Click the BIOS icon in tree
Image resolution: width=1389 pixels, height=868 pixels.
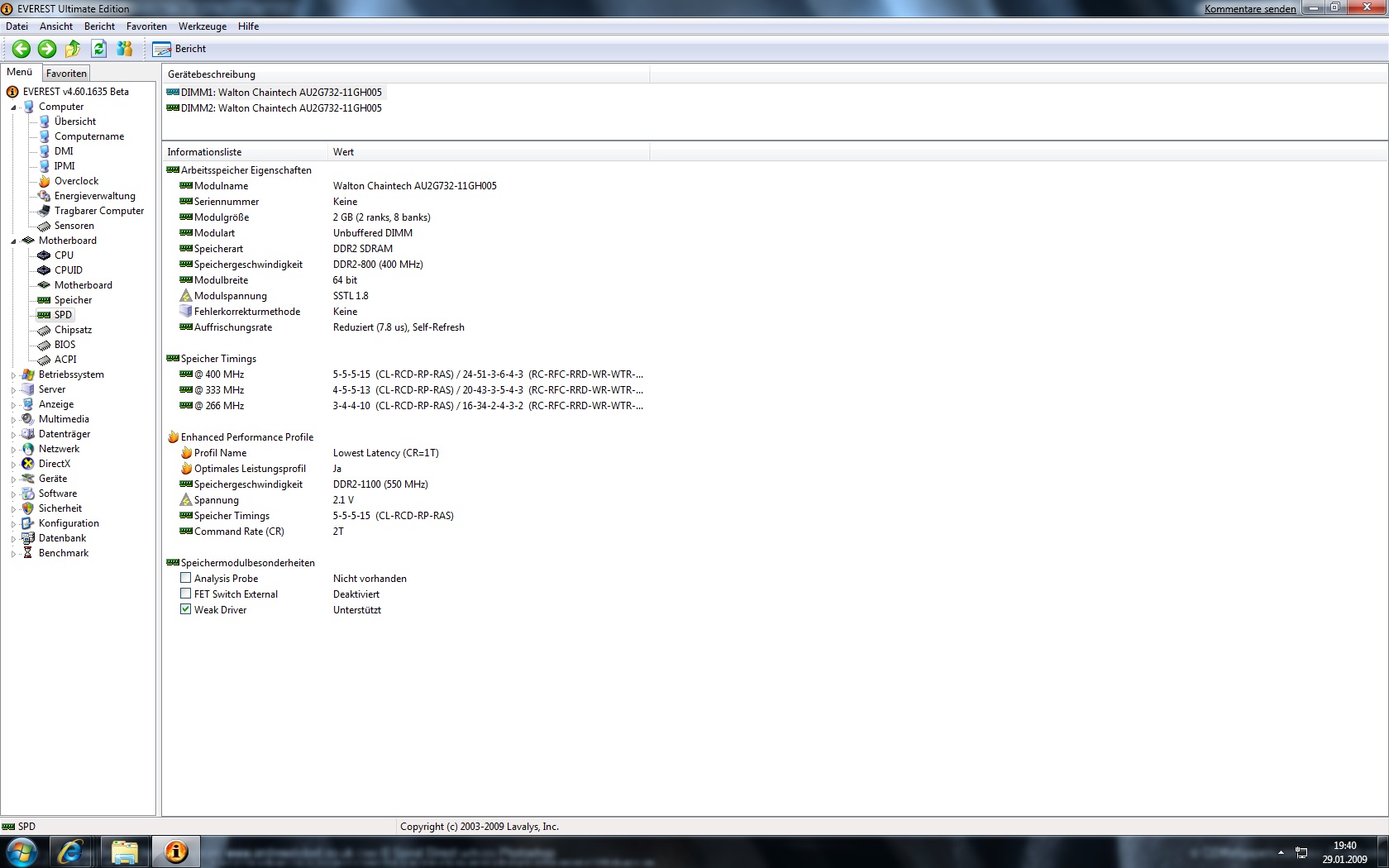(45, 345)
